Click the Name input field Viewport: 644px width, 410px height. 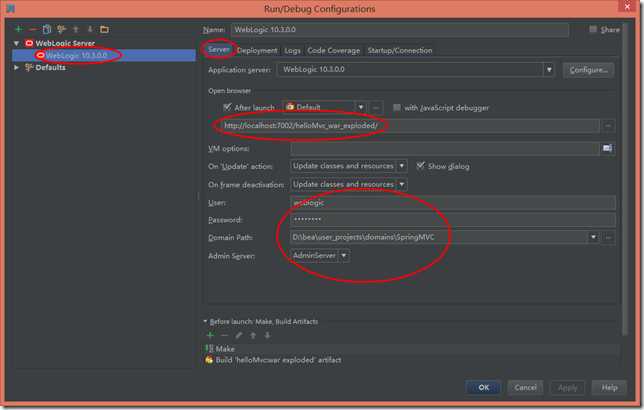coord(400,30)
